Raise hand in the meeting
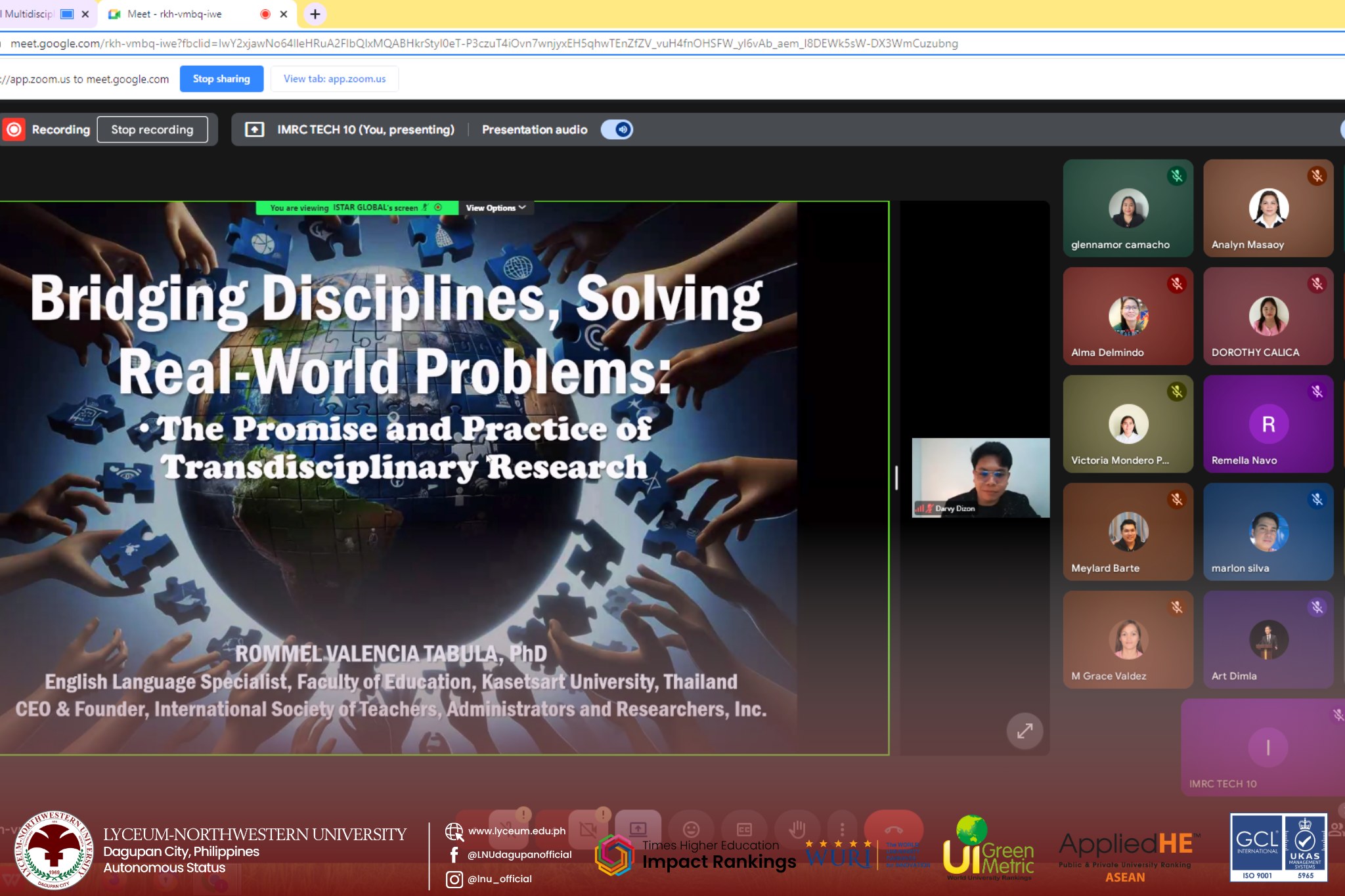Image resolution: width=1345 pixels, height=896 pixels. coord(797,830)
